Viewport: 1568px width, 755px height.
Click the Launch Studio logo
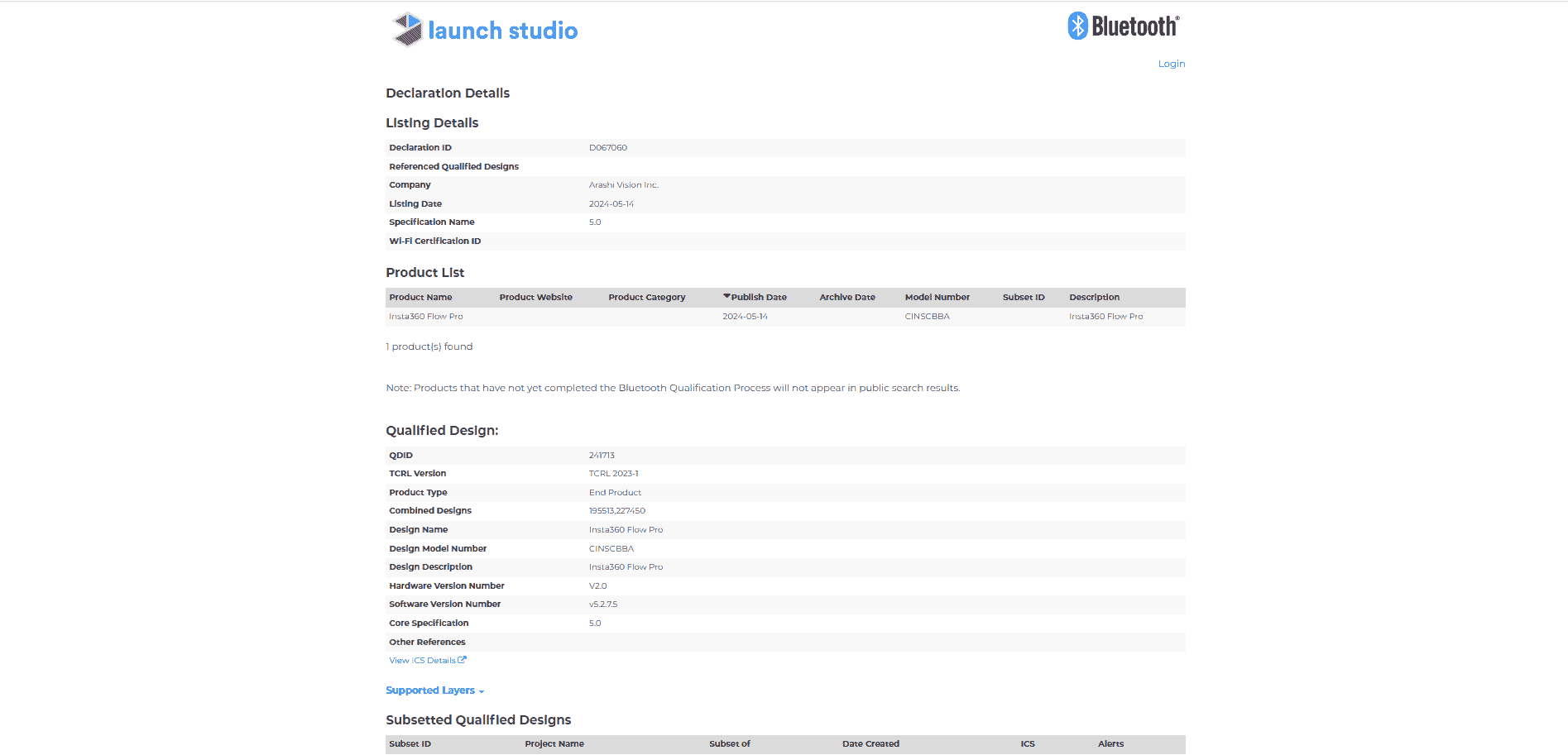click(484, 31)
